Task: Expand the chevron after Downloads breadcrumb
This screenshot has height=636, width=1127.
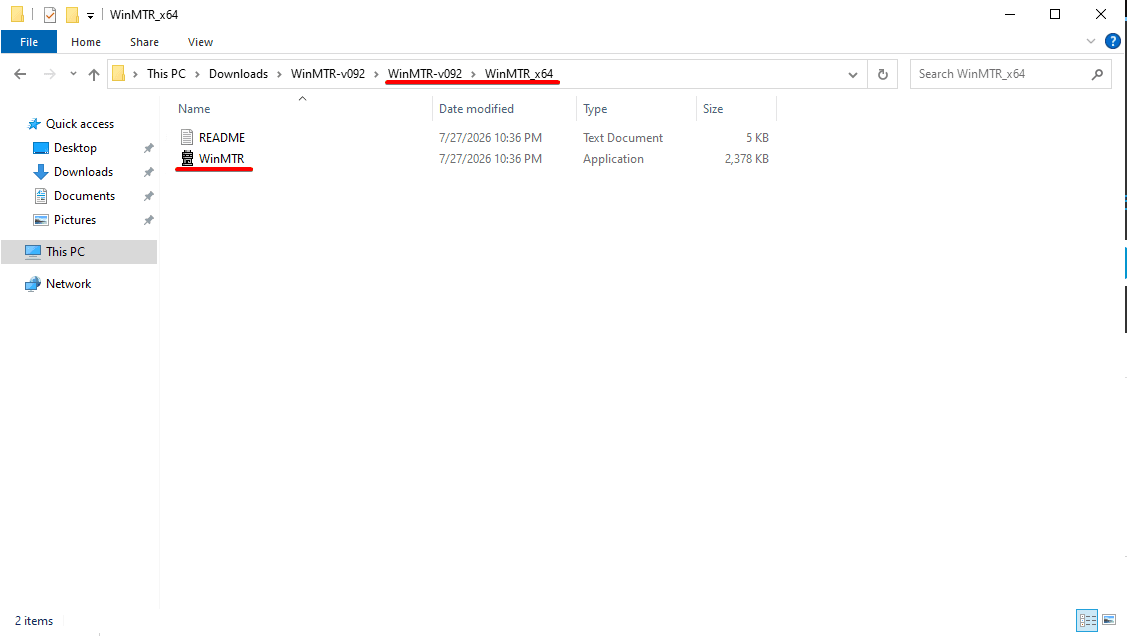Action: (x=279, y=74)
